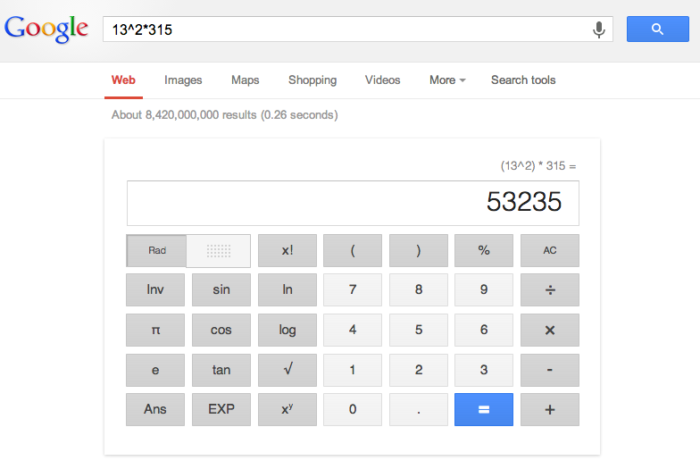The height and width of the screenshot is (469, 700).
Task: Click the square root key
Action: coord(287,369)
